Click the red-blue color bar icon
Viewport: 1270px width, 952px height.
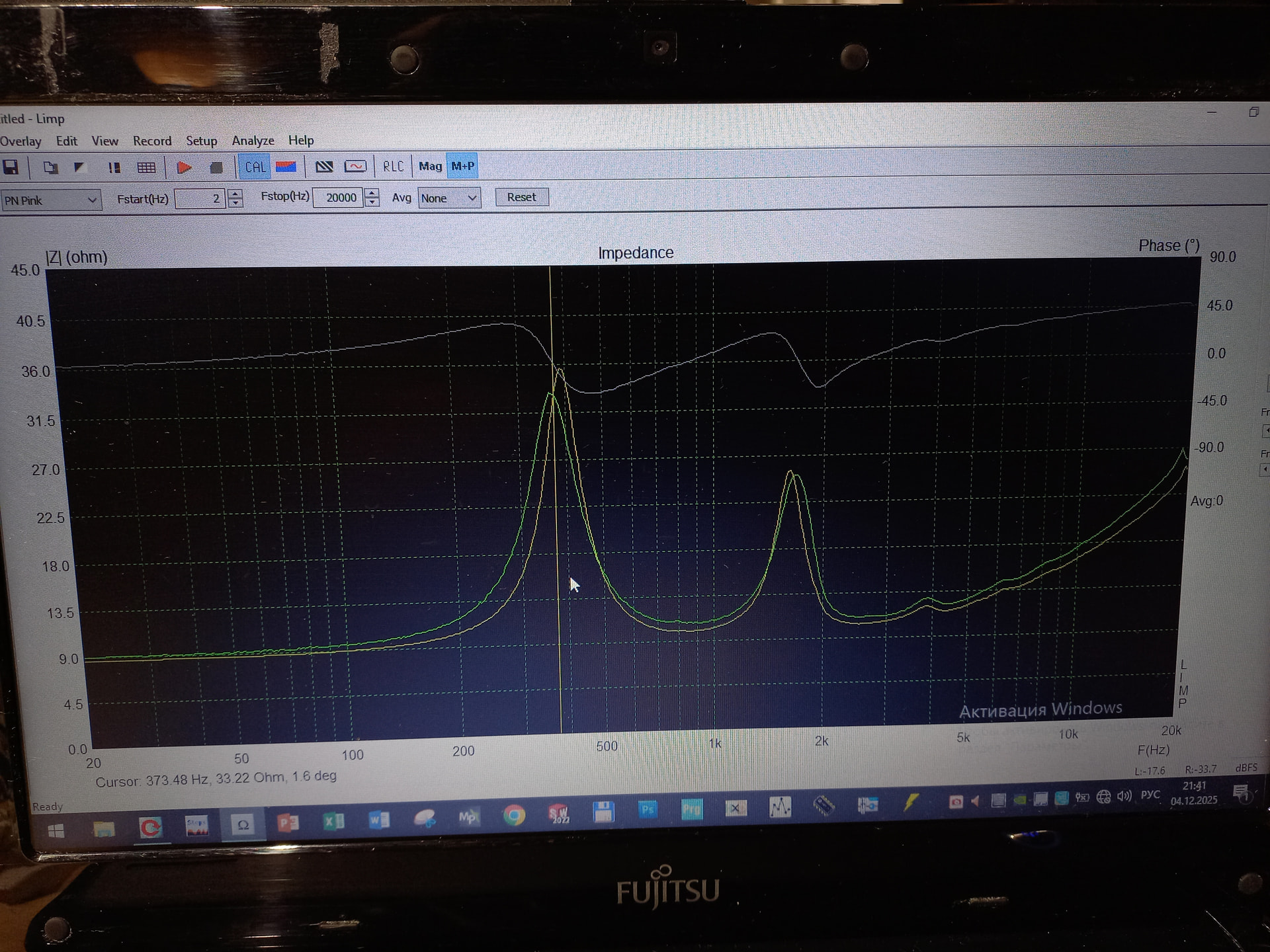click(286, 167)
